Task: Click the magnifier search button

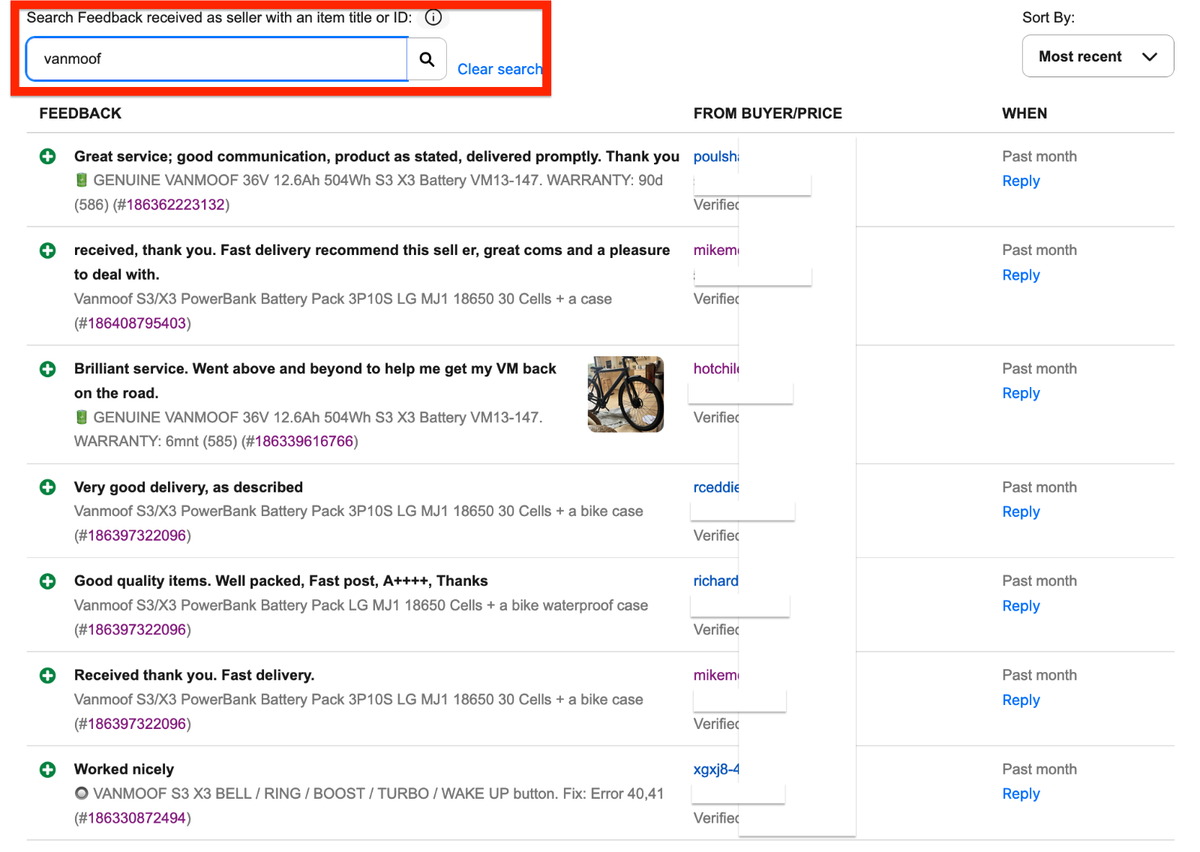Action: click(x=427, y=59)
